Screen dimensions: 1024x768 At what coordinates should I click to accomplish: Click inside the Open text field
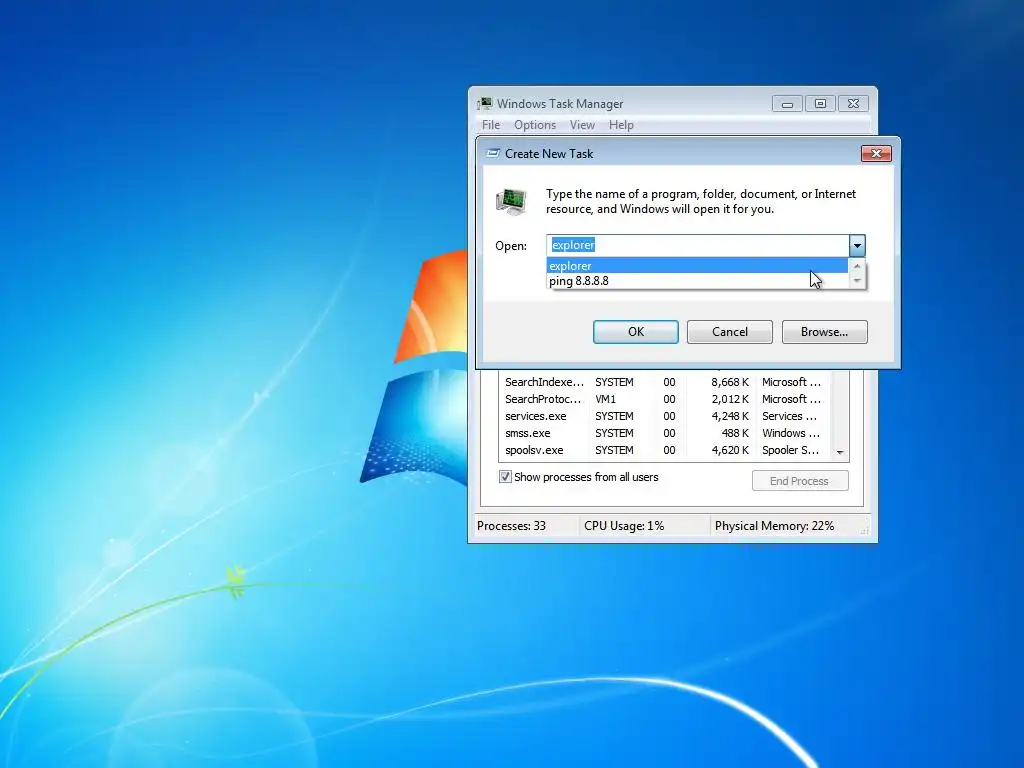click(x=697, y=246)
